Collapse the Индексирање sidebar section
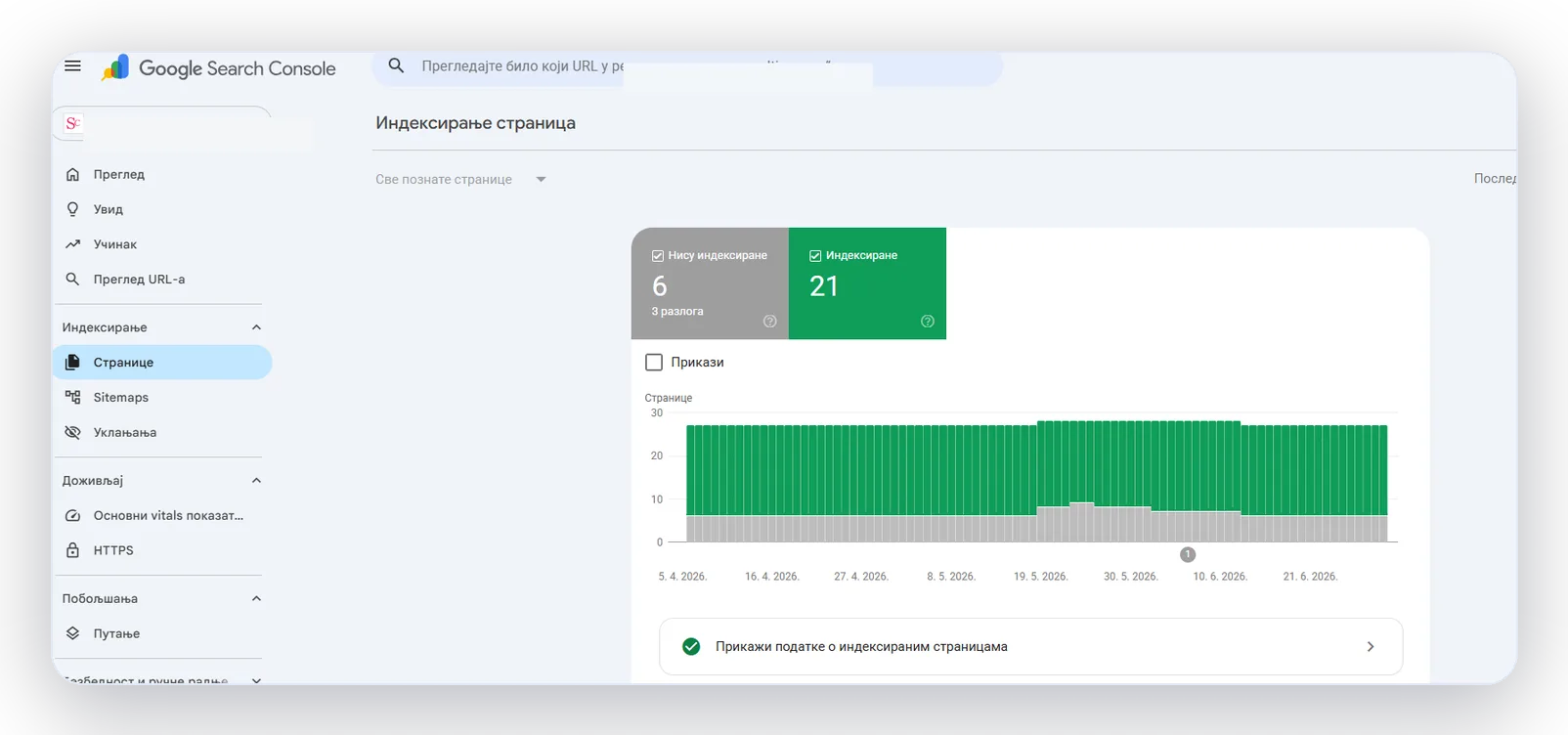Viewport: 1568px width, 735px height. (x=256, y=327)
